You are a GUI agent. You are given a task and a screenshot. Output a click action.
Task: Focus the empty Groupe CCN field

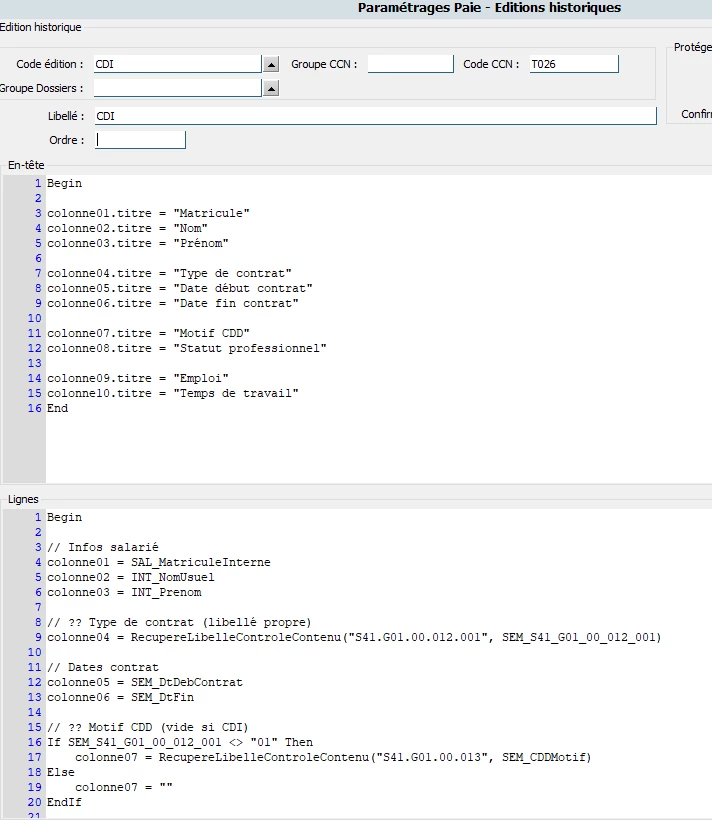(410, 64)
